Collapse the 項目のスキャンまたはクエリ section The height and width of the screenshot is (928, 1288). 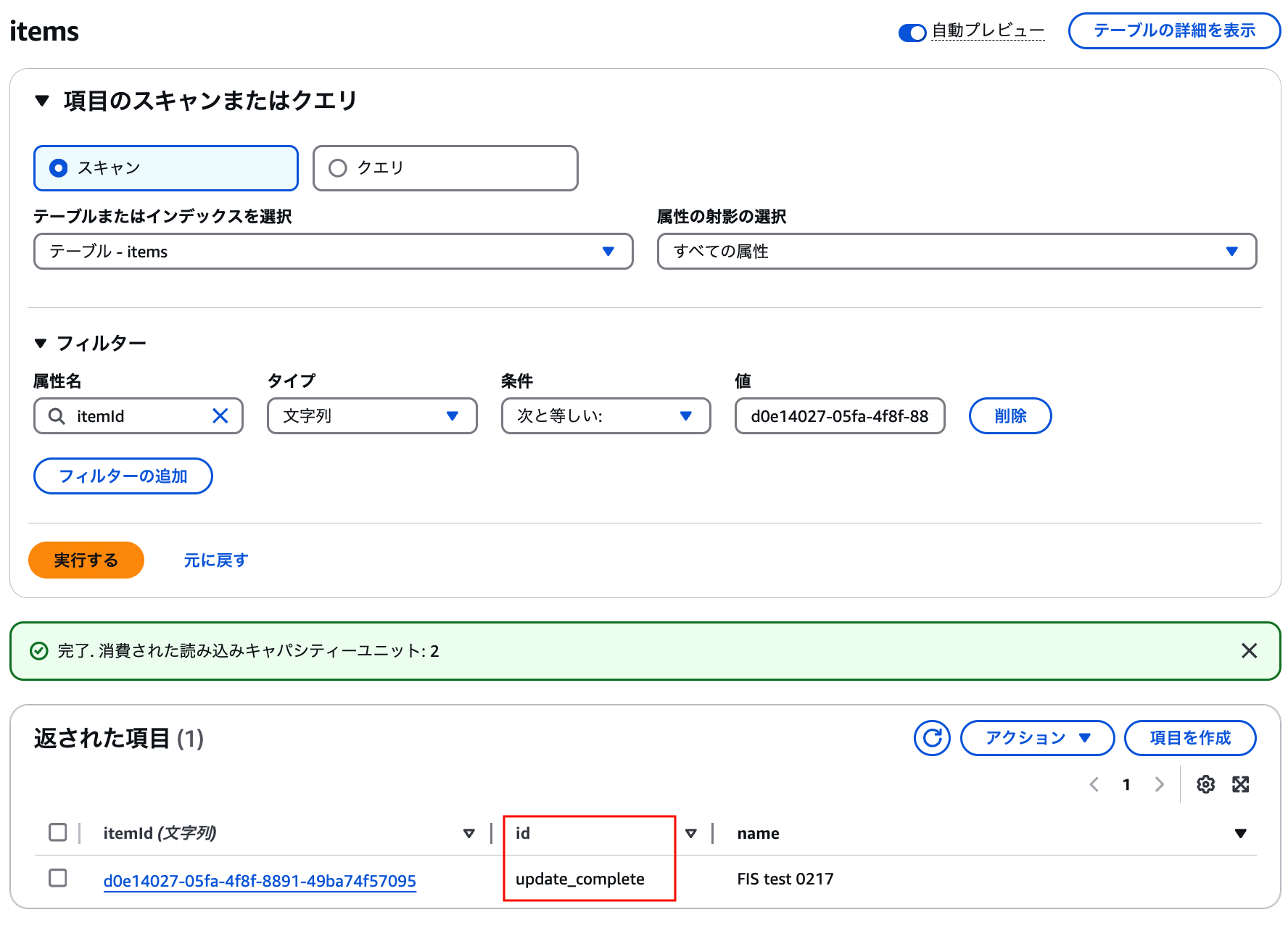pyautogui.click(x=42, y=101)
